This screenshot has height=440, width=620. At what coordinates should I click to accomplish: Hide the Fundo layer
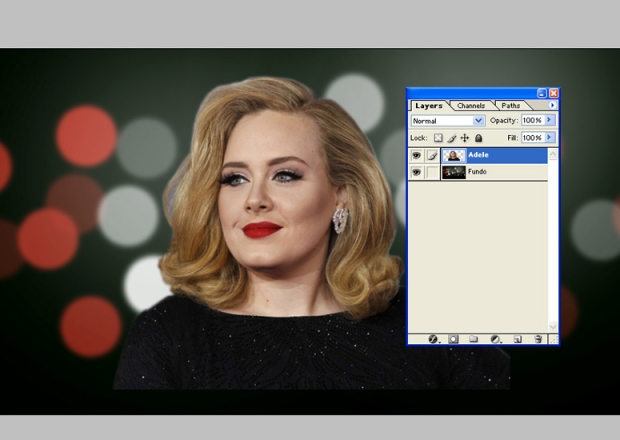416,172
